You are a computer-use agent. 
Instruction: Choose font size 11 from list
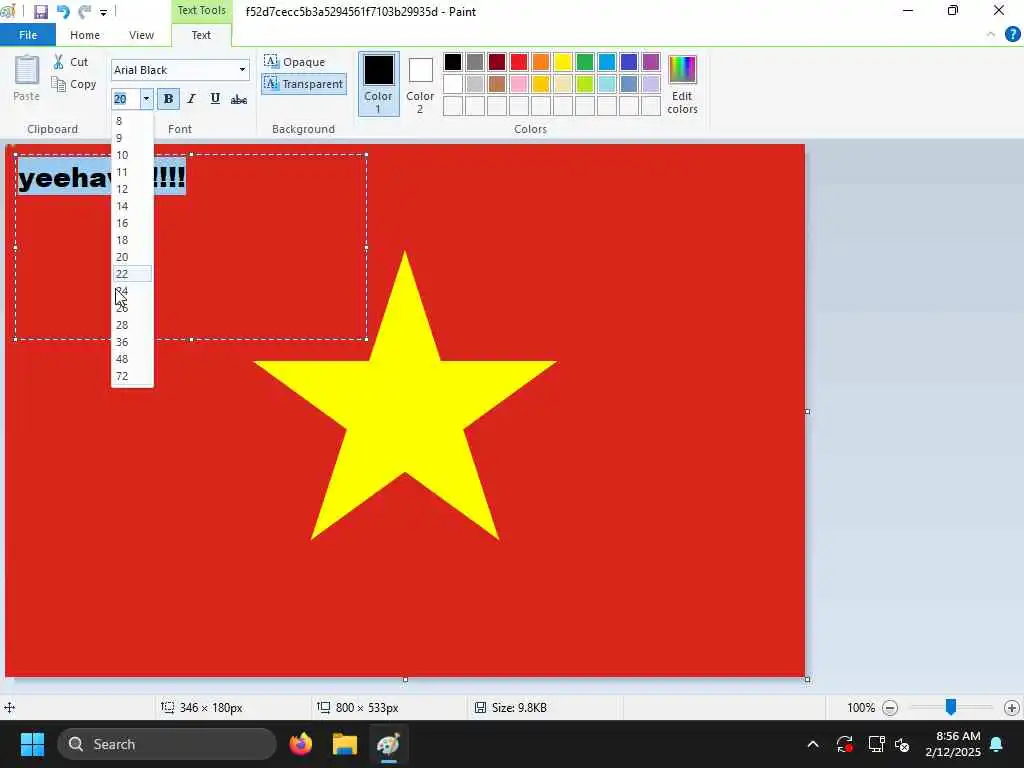click(x=133, y=172)
